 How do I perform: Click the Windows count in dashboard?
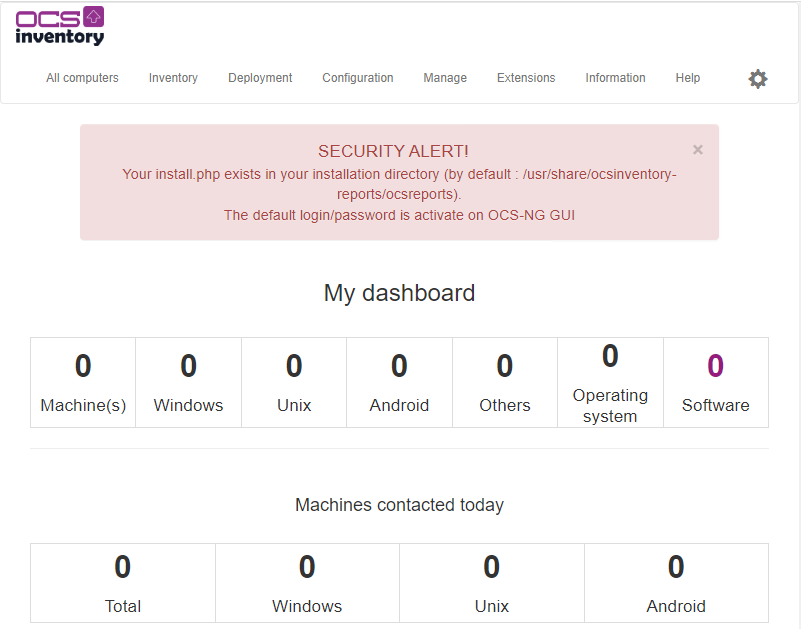click(x=188, y=367)
